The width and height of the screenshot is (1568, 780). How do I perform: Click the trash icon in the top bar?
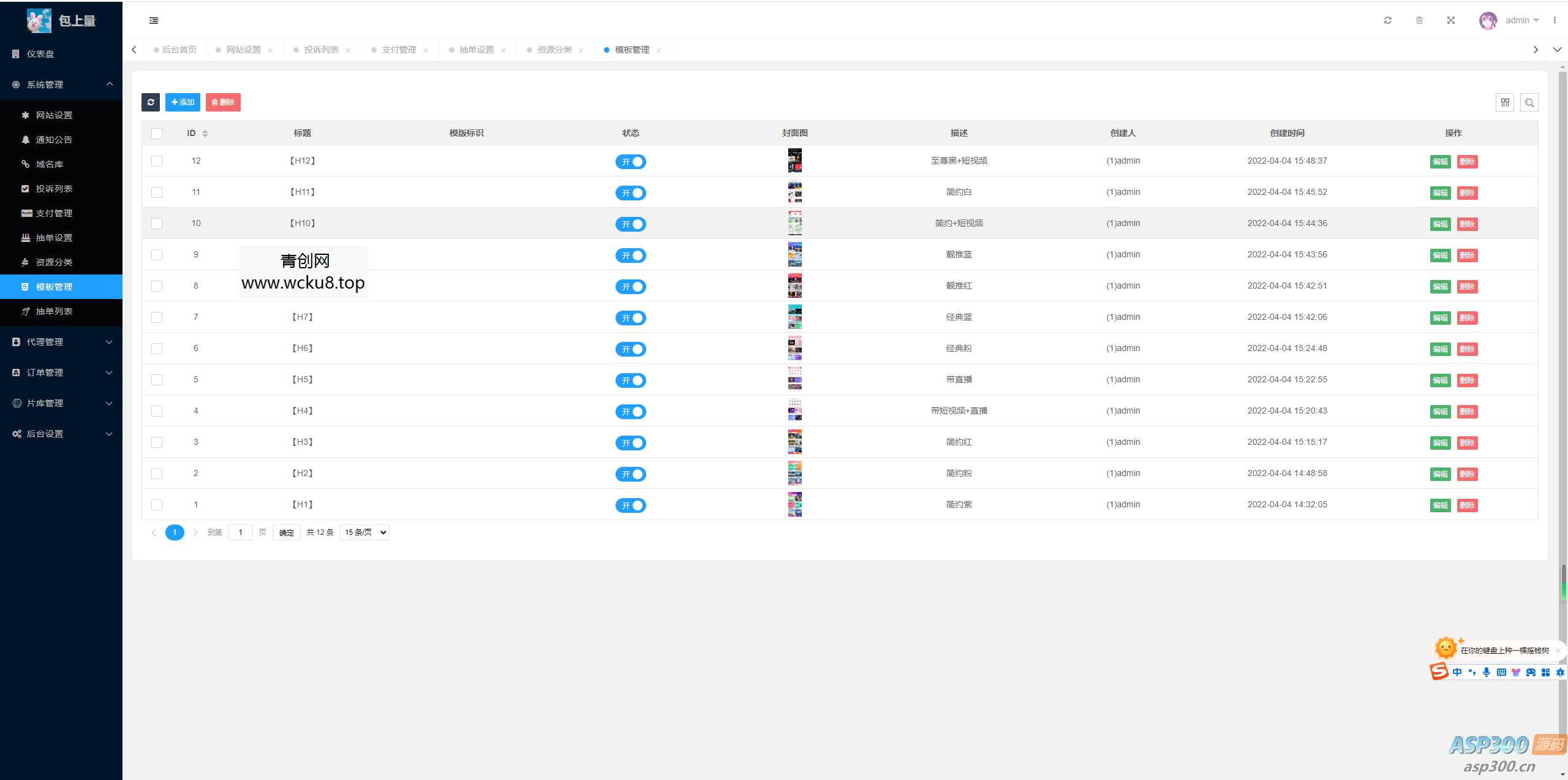pyautogui.click(x=1419, y=20)
